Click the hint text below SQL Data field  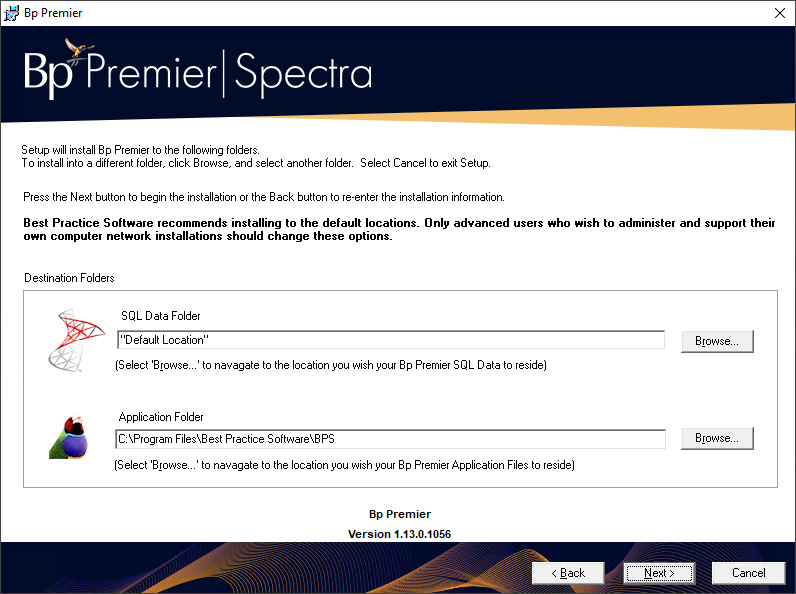pos(331,365)
